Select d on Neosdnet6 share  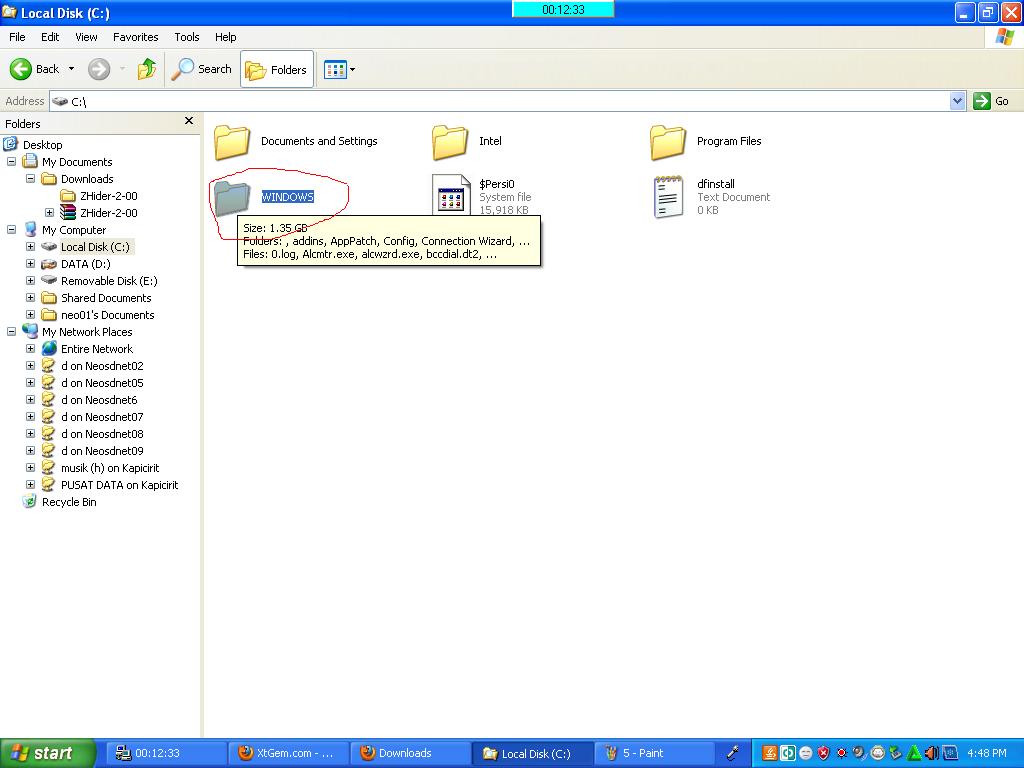click(99, 400)
